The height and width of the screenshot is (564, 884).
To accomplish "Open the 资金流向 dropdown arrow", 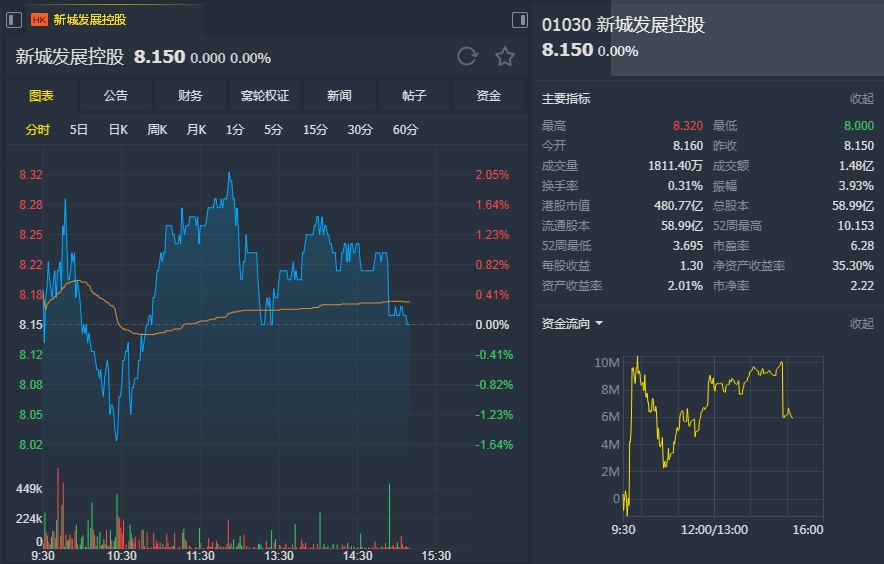I will 599,324.
